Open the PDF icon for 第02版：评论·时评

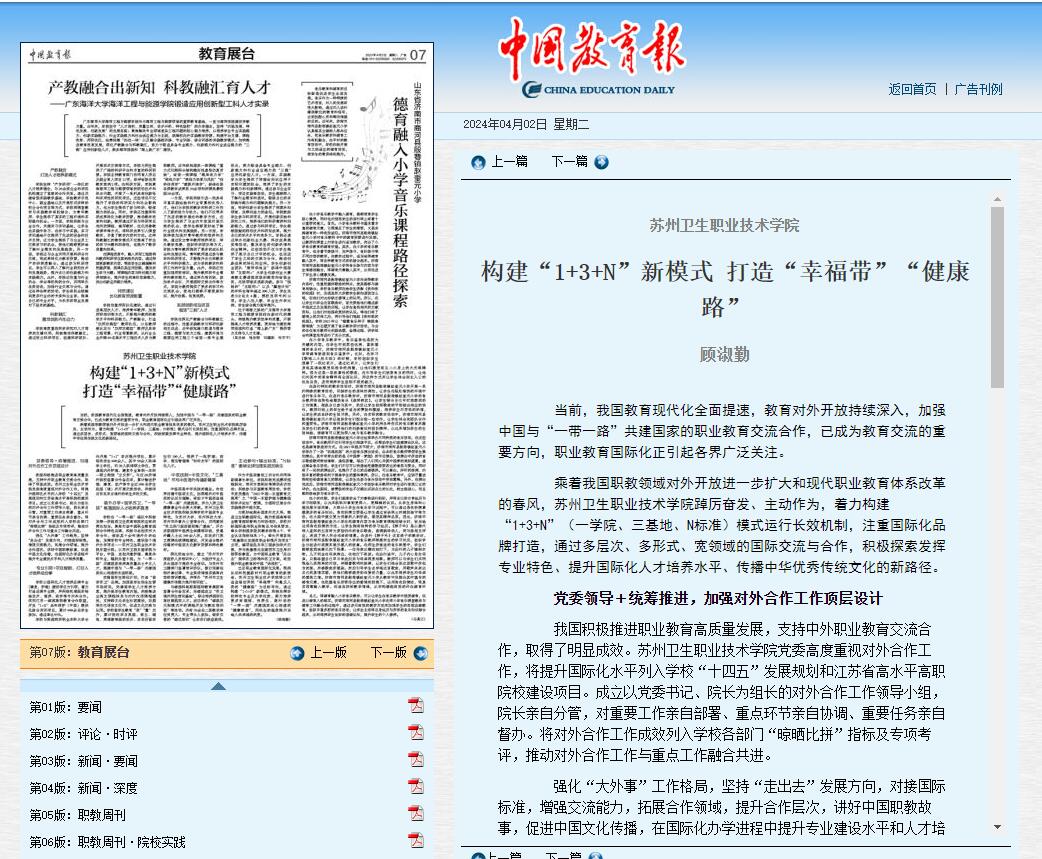pyautogui.click(x=416, y=732)
